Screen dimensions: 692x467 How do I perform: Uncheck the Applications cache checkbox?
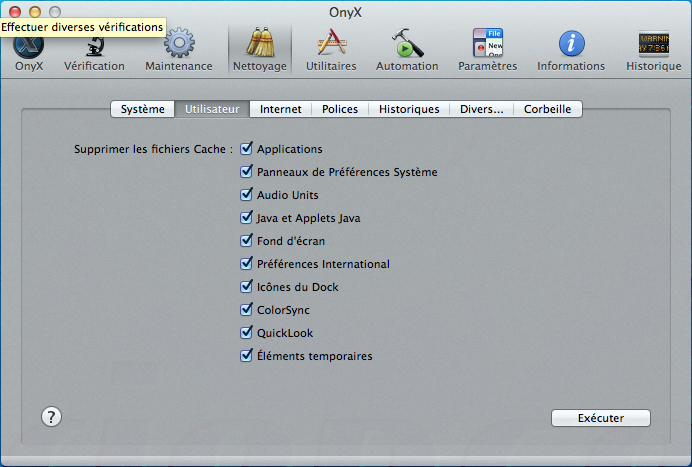click(246, 148)
